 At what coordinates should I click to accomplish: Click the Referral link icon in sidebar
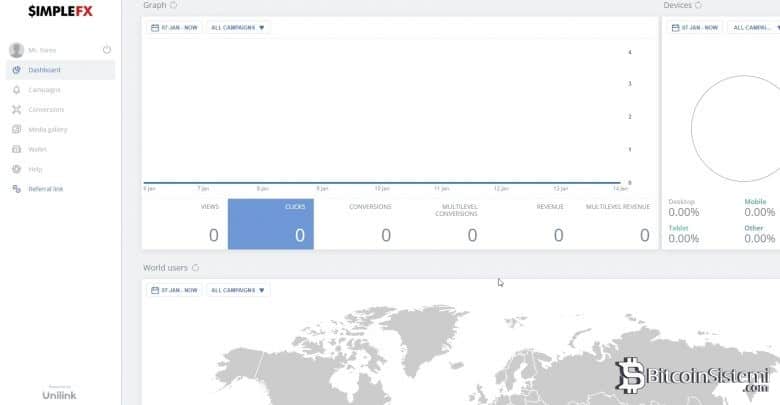[16, 189]
